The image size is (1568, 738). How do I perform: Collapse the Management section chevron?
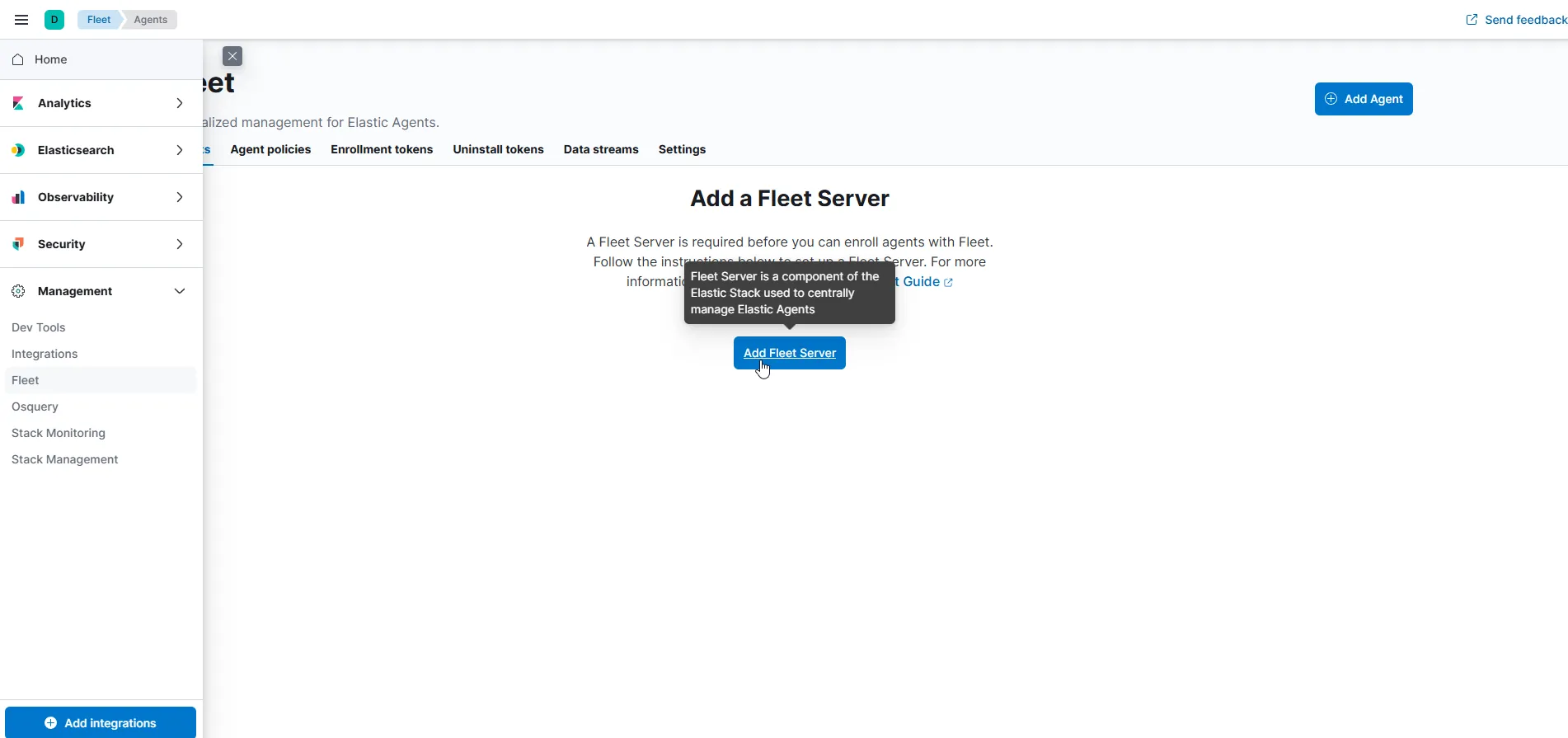pyautogui.click(x=179, y=291)
